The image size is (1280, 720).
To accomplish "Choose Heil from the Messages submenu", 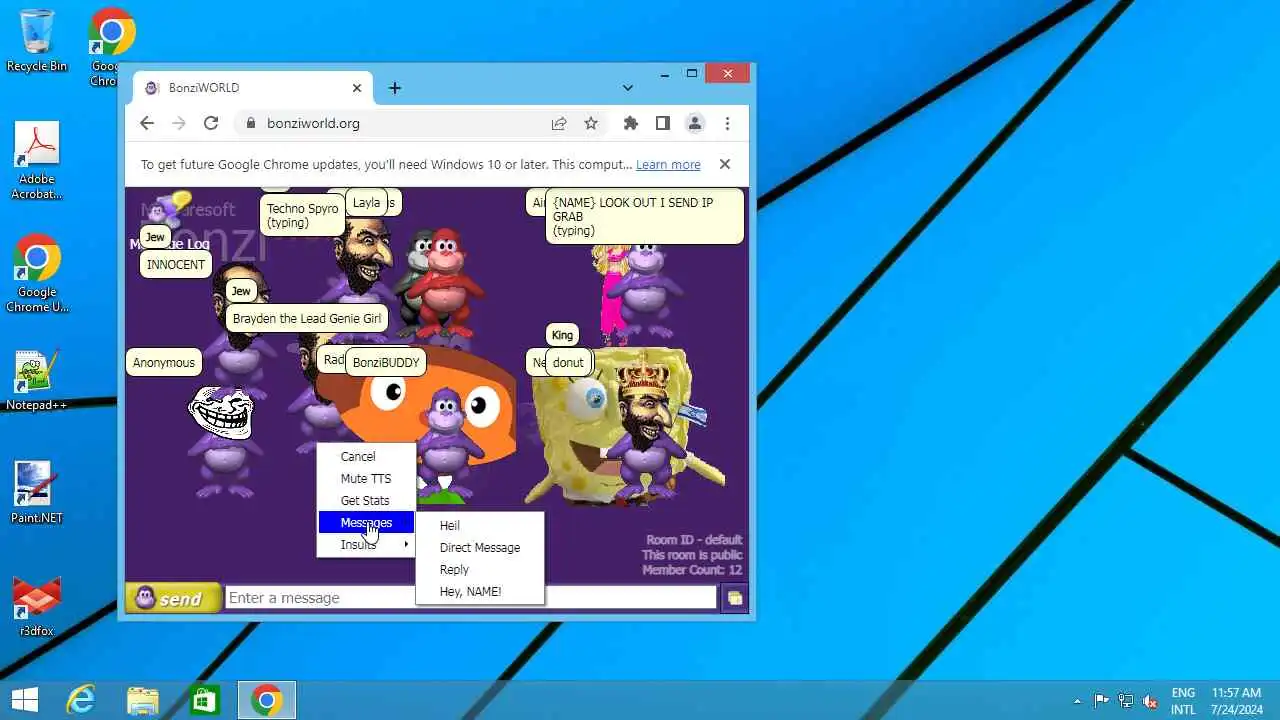I will (x=480, y=526).
